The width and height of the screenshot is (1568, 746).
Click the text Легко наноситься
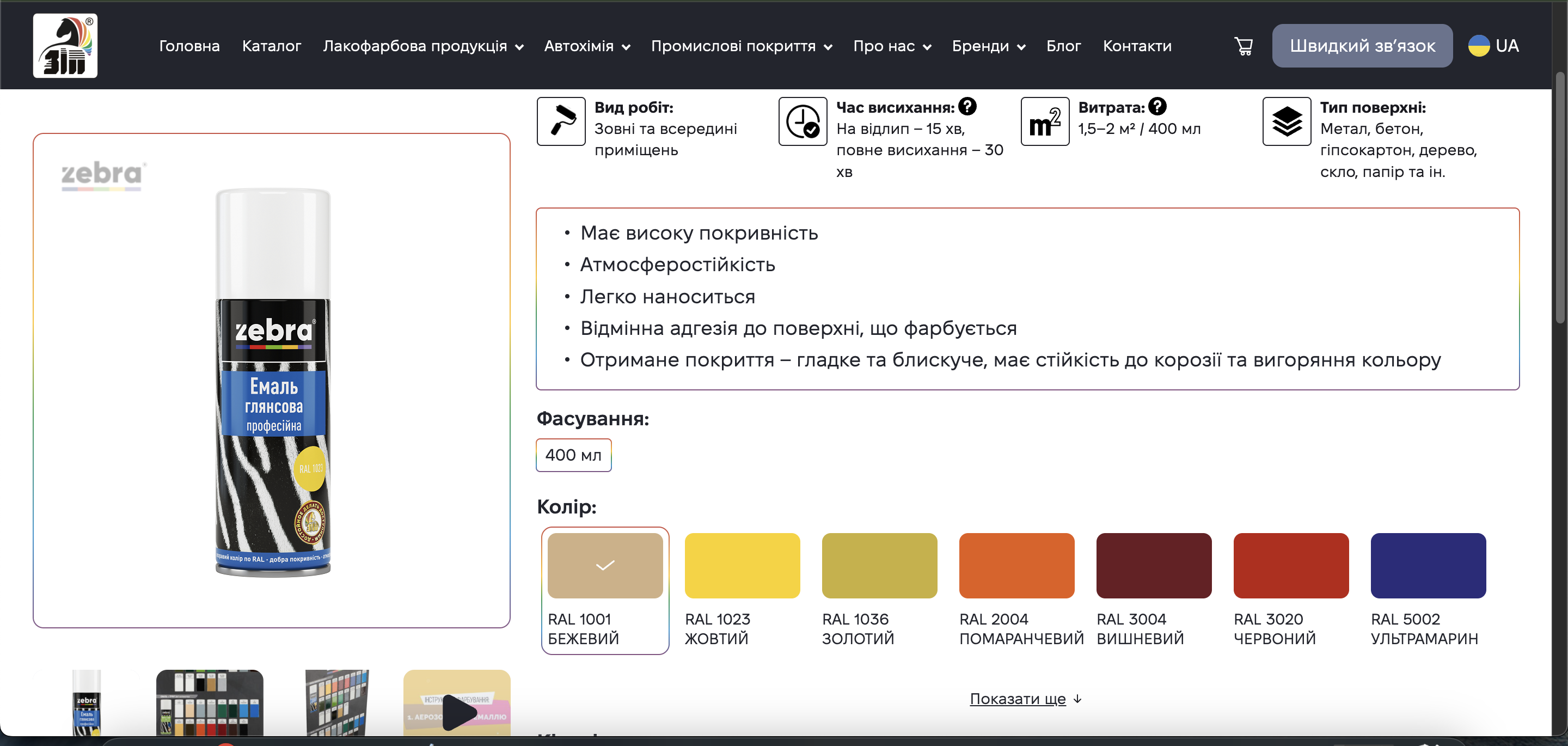click(x=667, y=297)
